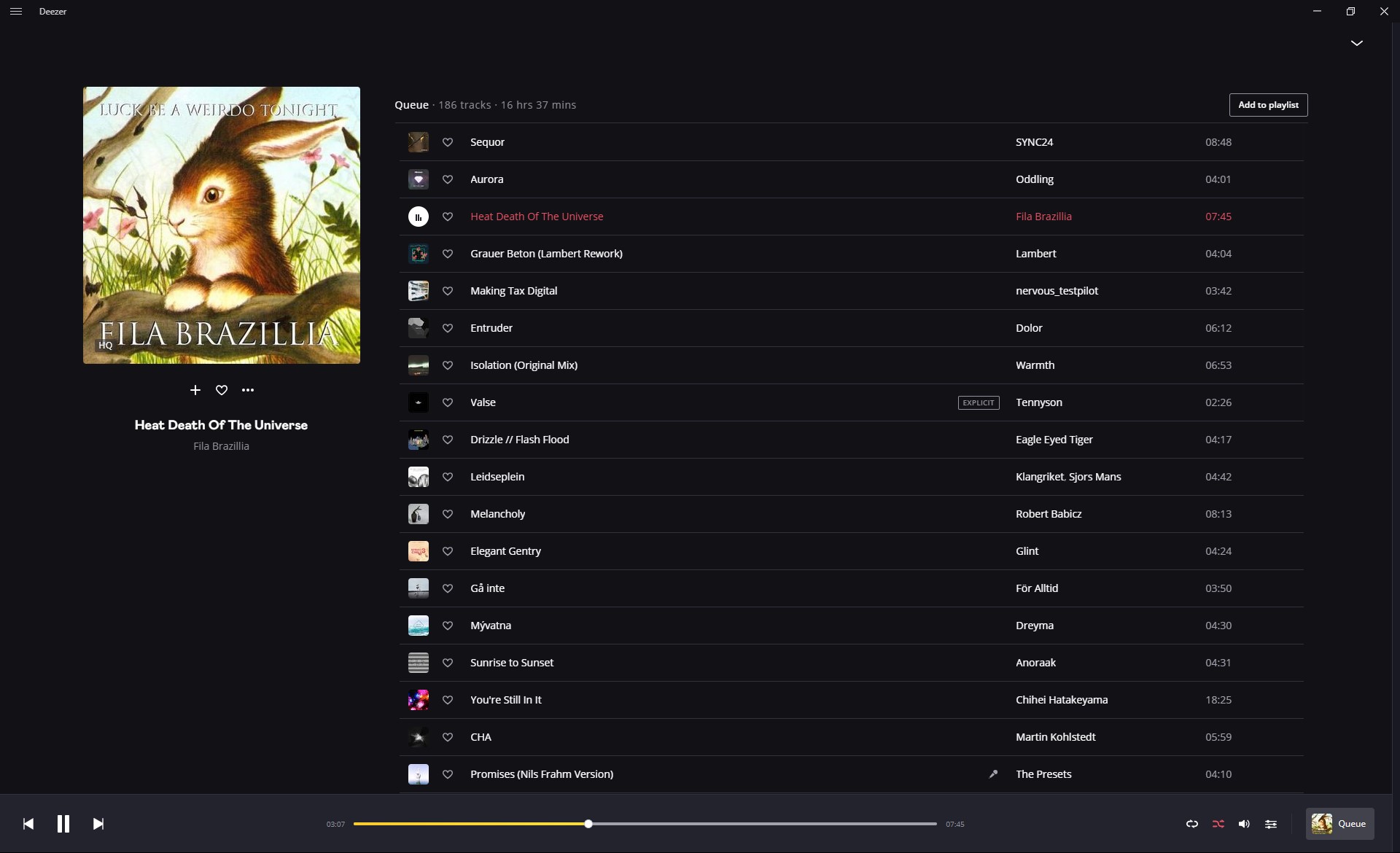Select track title Isolation (Original Mix)
The image size is (1400, 853).
pyautogui.click(x=524, y=365)
